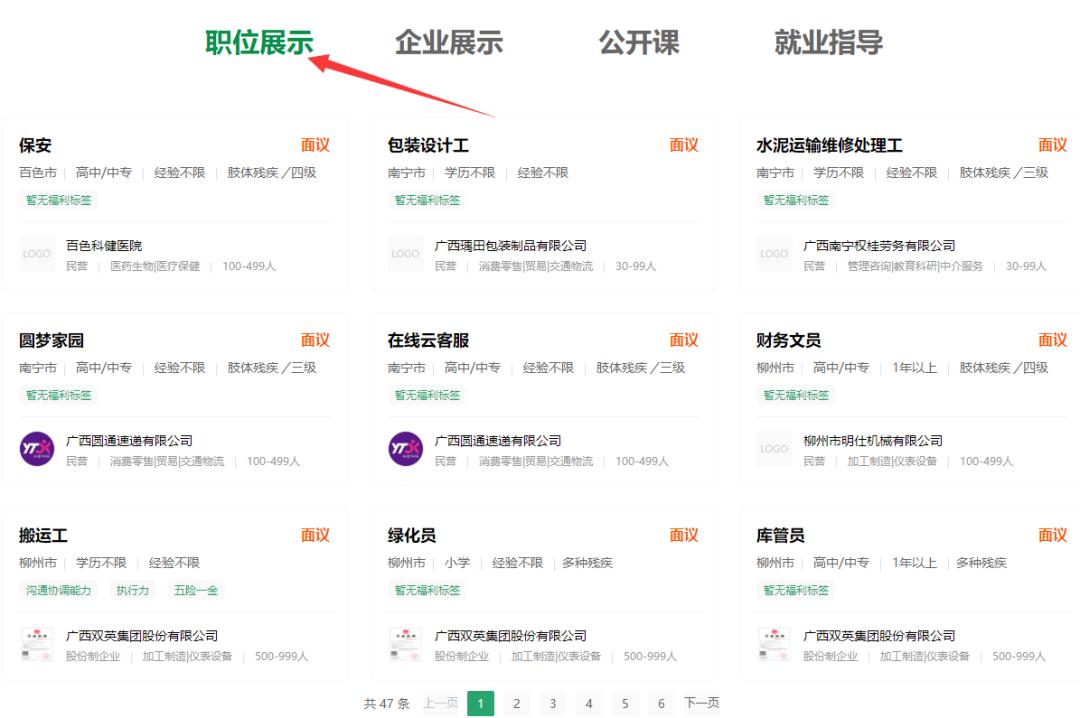The width and height of the screenshot is (1080, 718).
Task: Click 面议 on the 包装设计工 card
Action: click(x=685, y=144)
